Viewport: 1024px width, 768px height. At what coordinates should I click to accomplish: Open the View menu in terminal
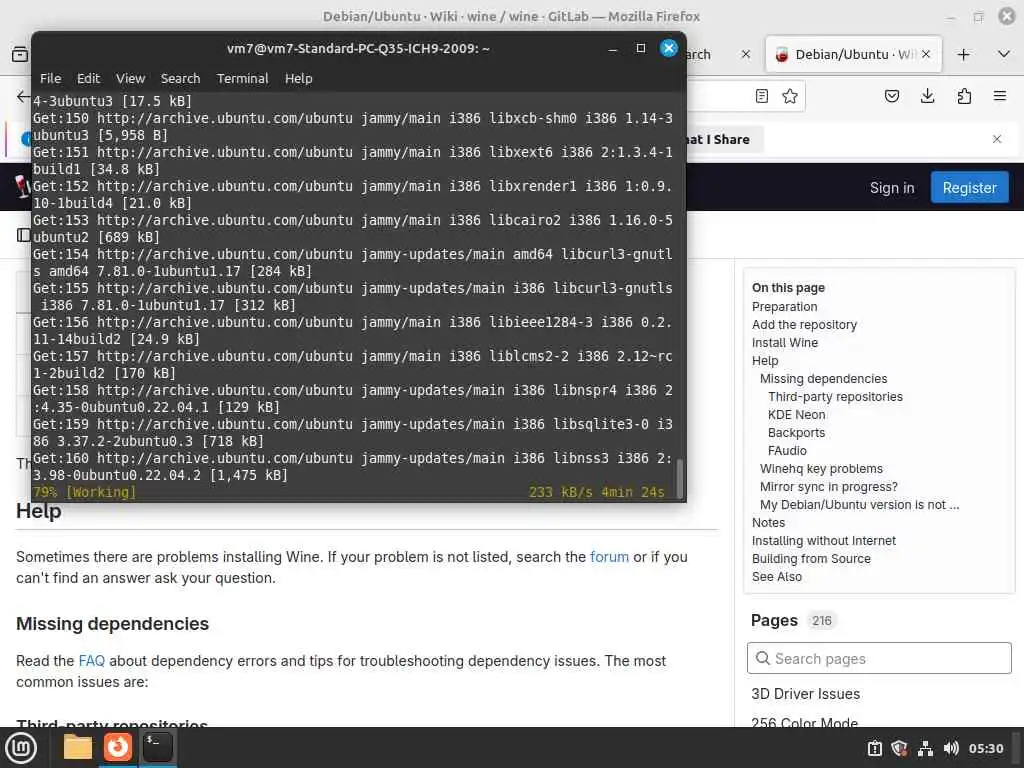131,78
